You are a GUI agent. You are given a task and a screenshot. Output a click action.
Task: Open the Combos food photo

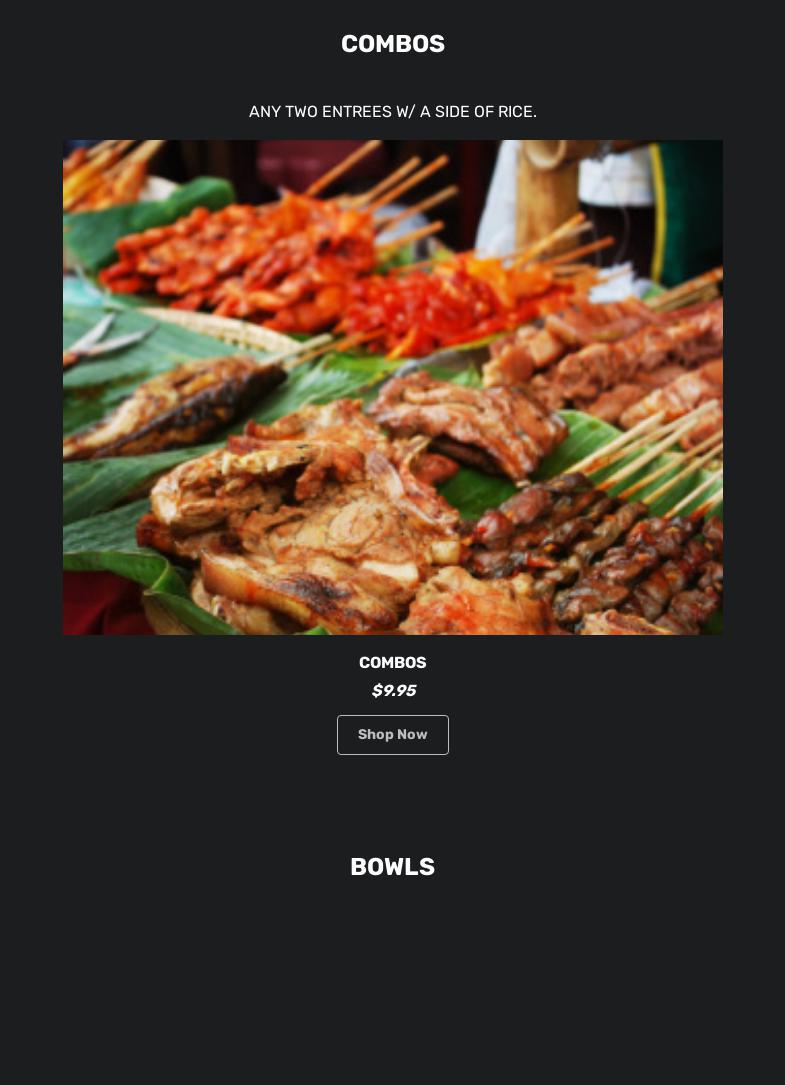392,388
